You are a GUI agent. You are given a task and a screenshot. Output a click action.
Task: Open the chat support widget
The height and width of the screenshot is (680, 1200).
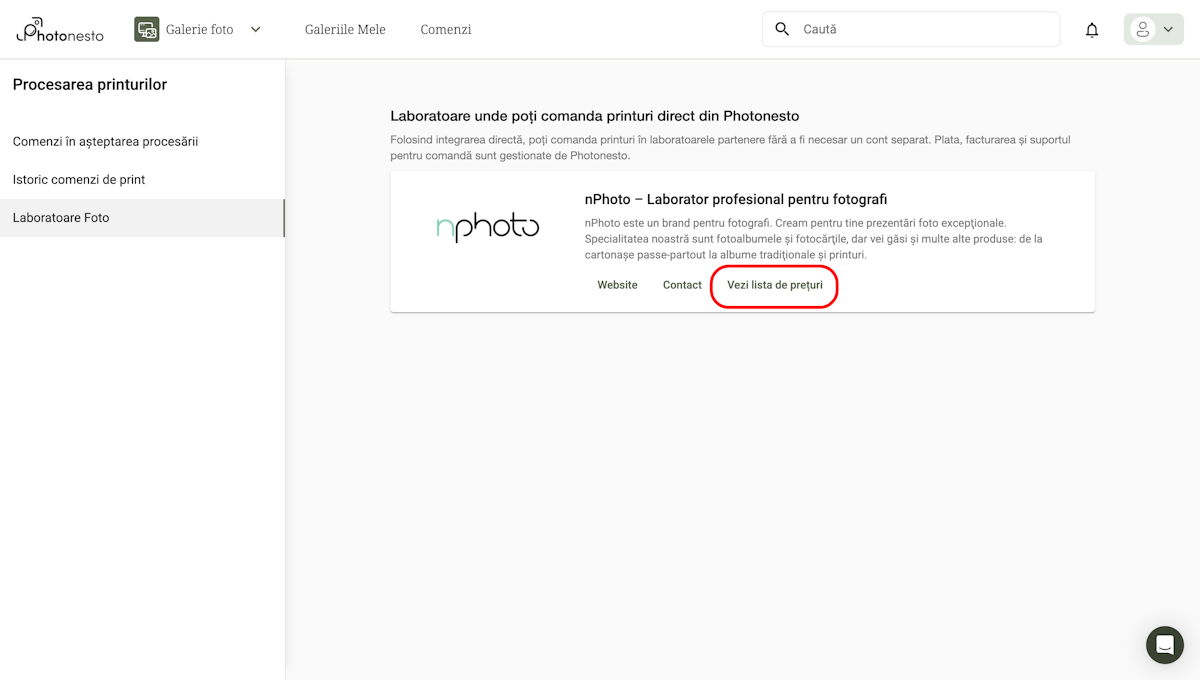1165,645
